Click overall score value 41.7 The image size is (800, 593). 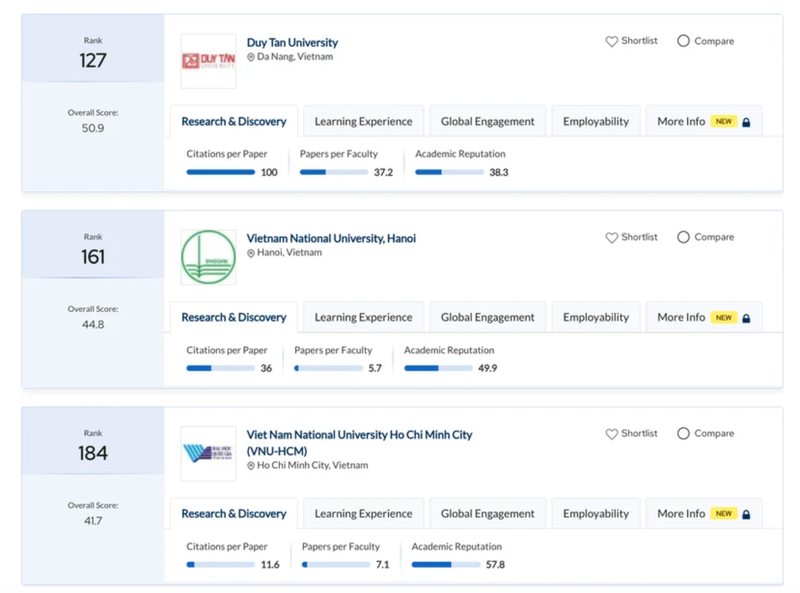[93, 521]
